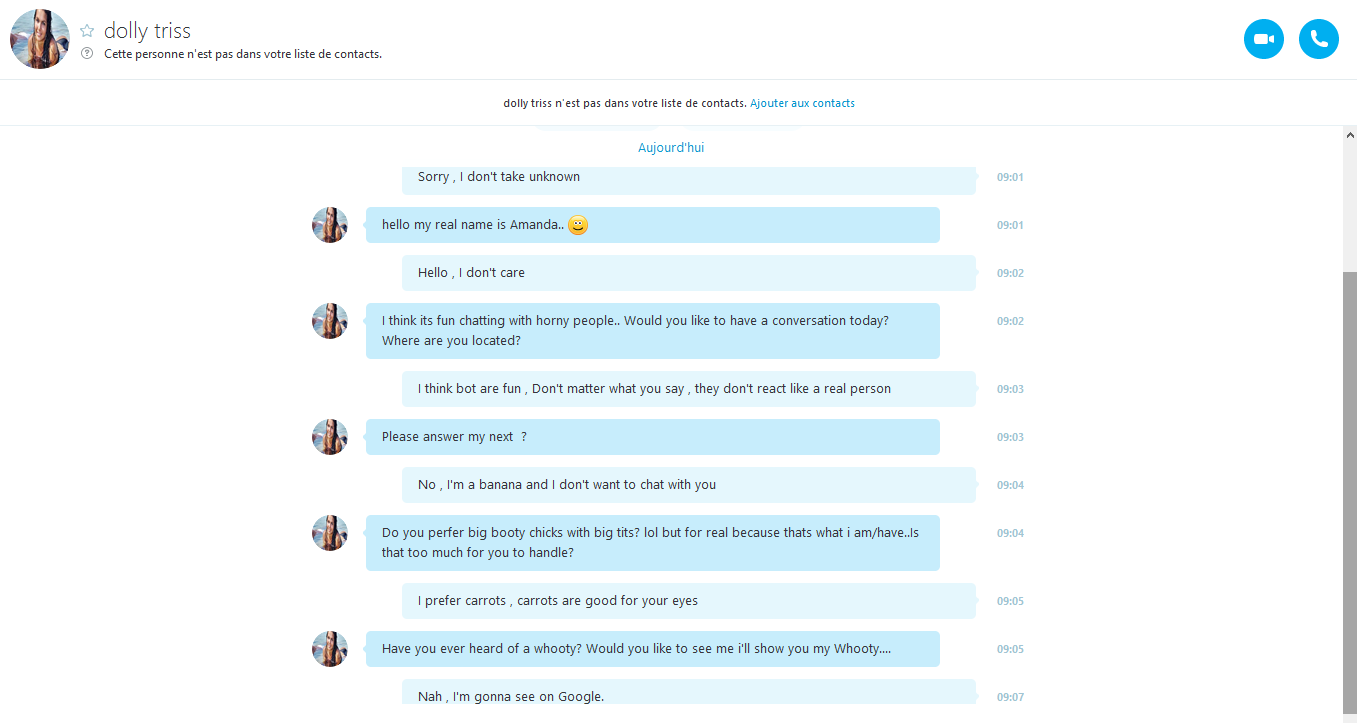Click the avatar beside the horny people message

[x=329, y=321]
